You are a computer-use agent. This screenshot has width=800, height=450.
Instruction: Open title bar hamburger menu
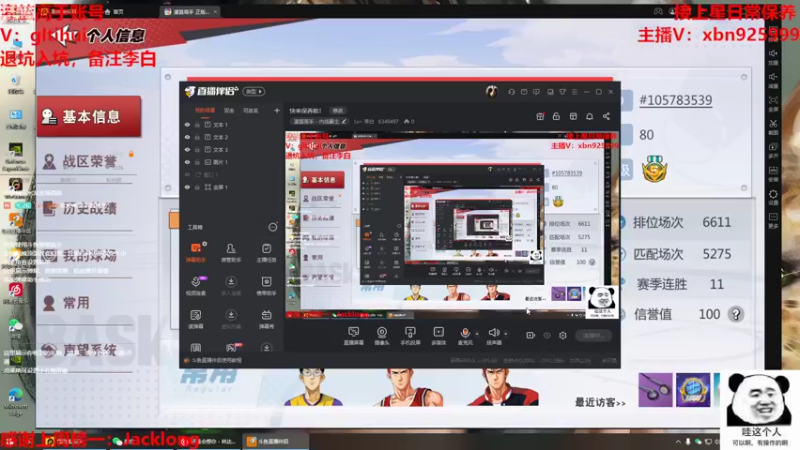point(574,92)
